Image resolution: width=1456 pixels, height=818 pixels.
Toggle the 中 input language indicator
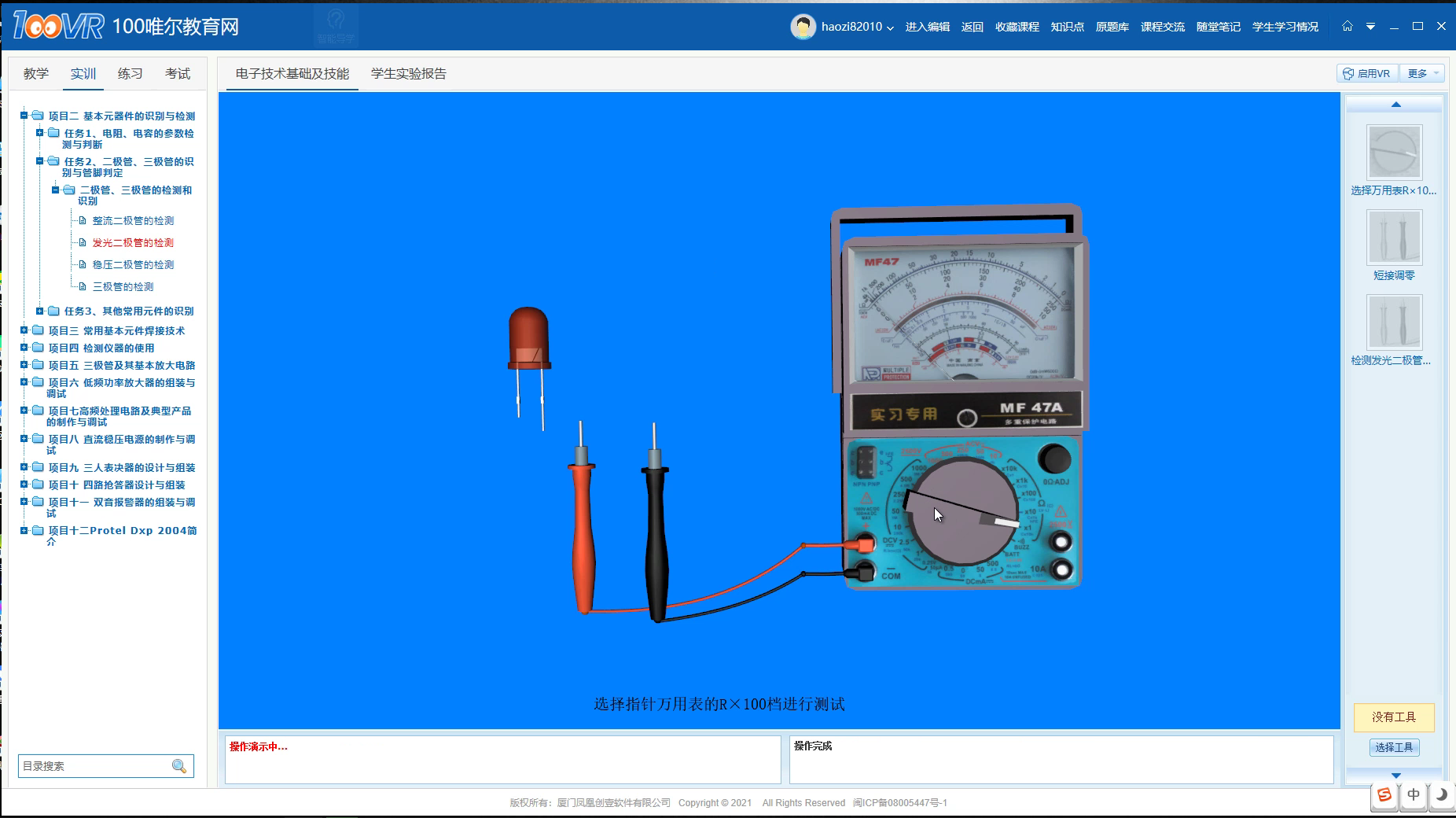point(1413,794)
